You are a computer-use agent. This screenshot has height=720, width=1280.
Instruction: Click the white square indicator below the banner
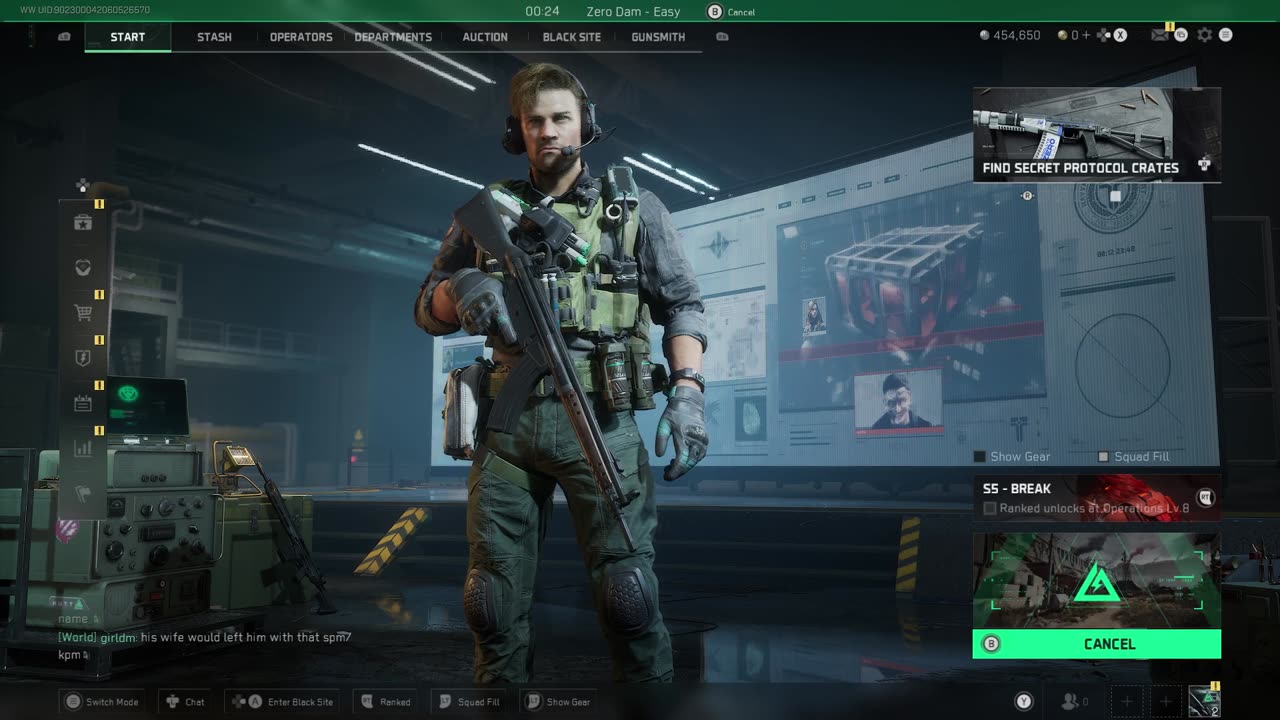pyautogui.click(x=1116, y=196)
